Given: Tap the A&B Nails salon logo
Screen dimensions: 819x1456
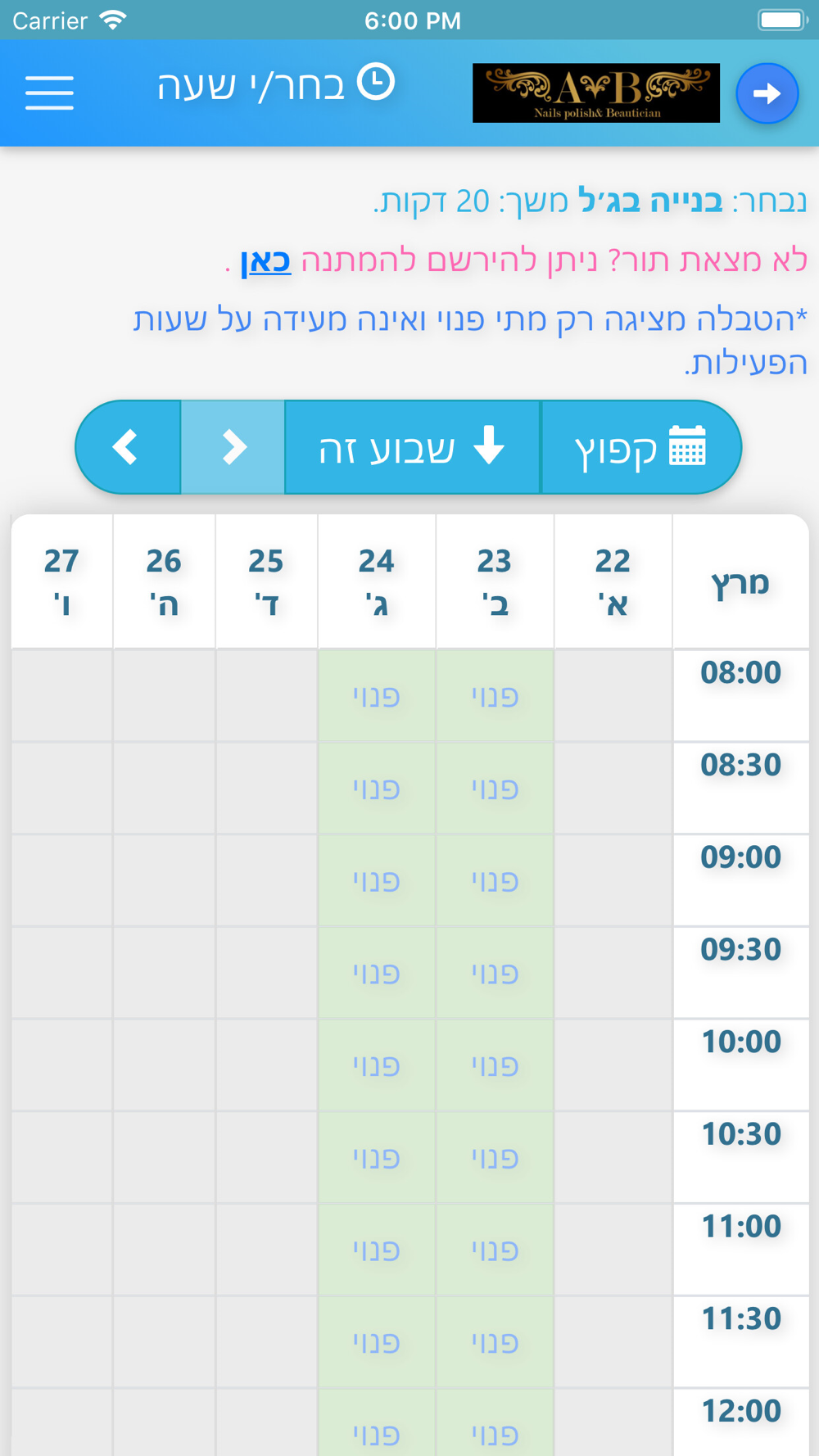Looking at the screenshot, I should [x=595, y=93].
